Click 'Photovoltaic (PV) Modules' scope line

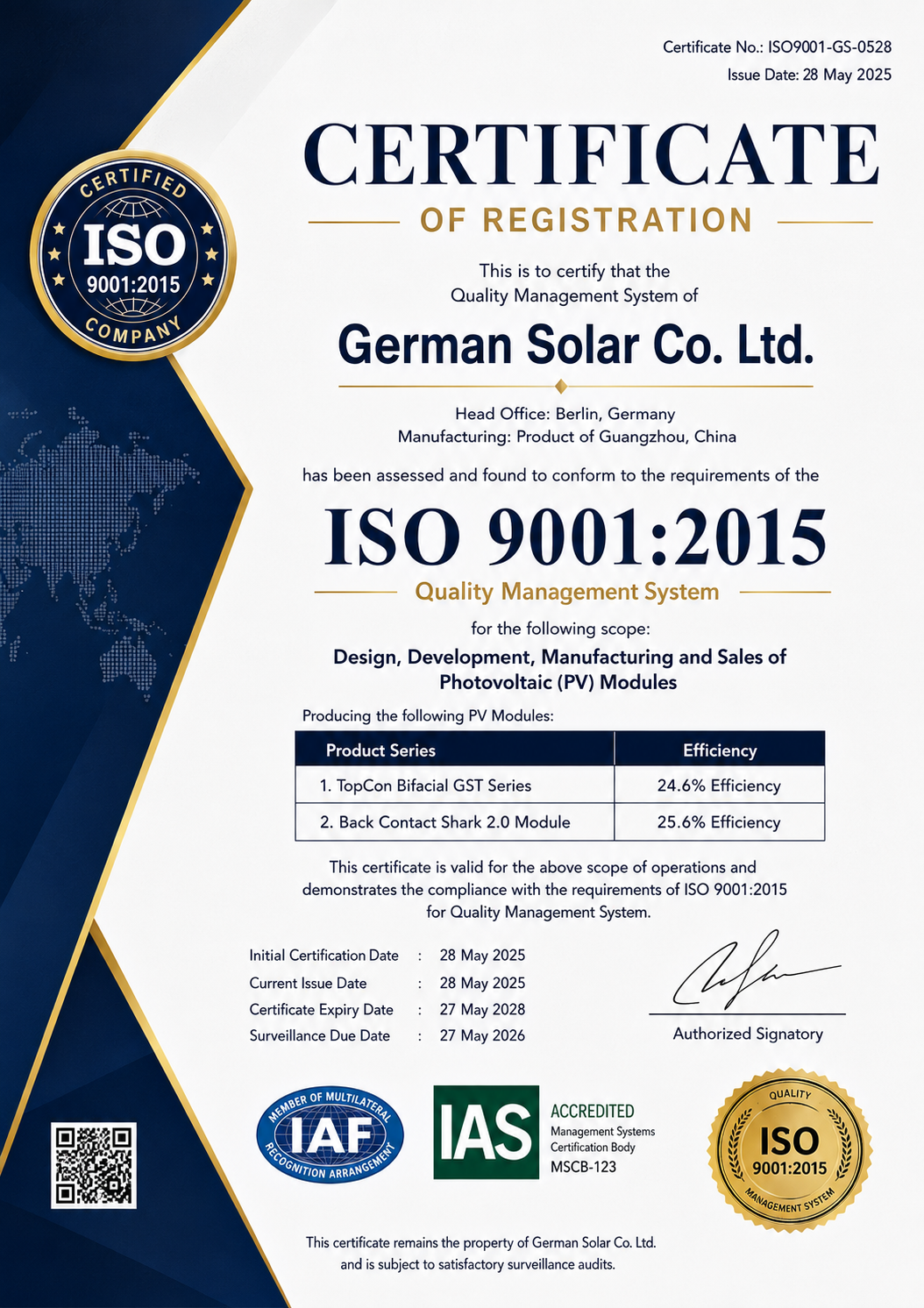pos(558,682)
